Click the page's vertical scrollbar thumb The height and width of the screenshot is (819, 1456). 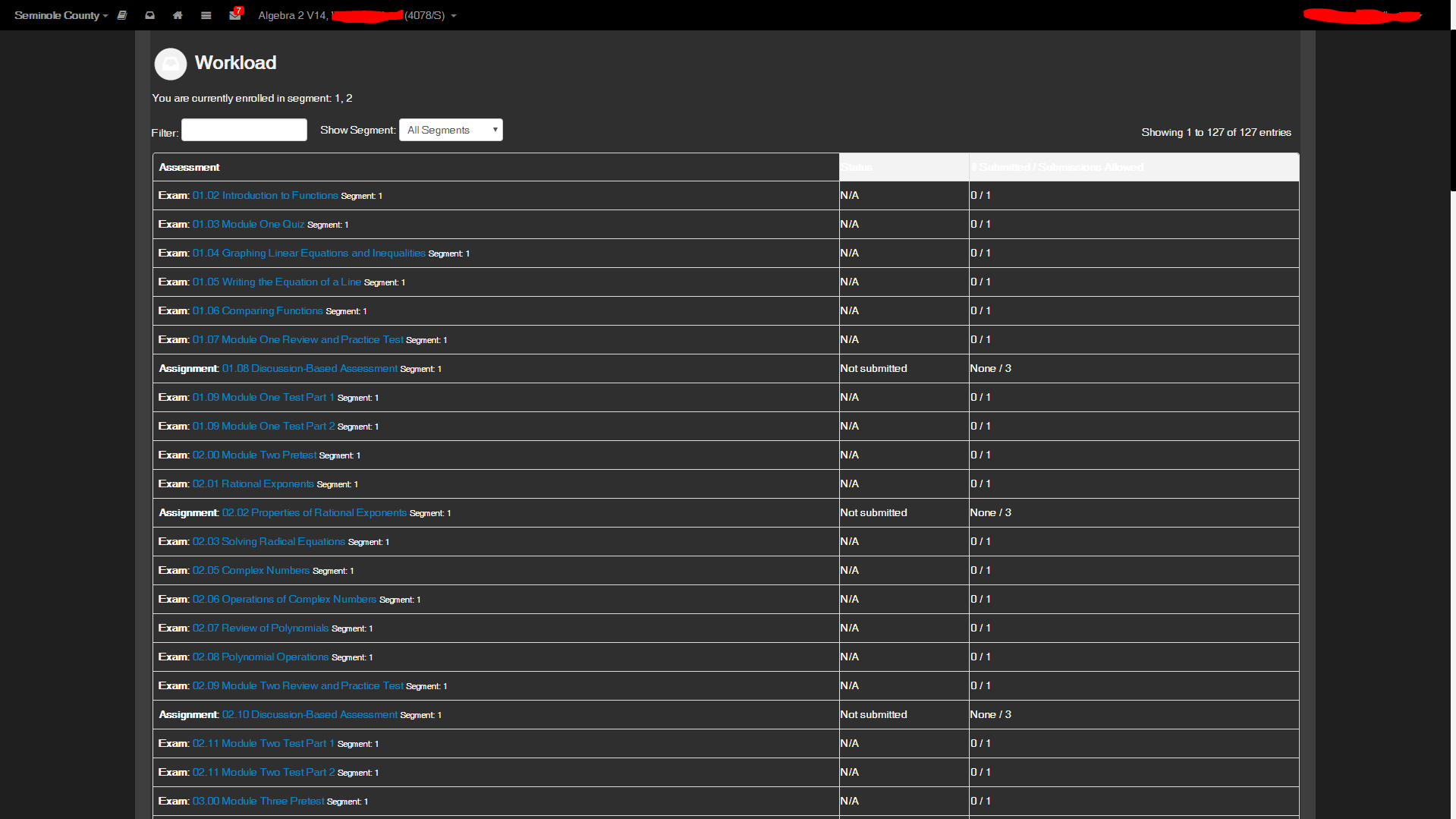1453,110
